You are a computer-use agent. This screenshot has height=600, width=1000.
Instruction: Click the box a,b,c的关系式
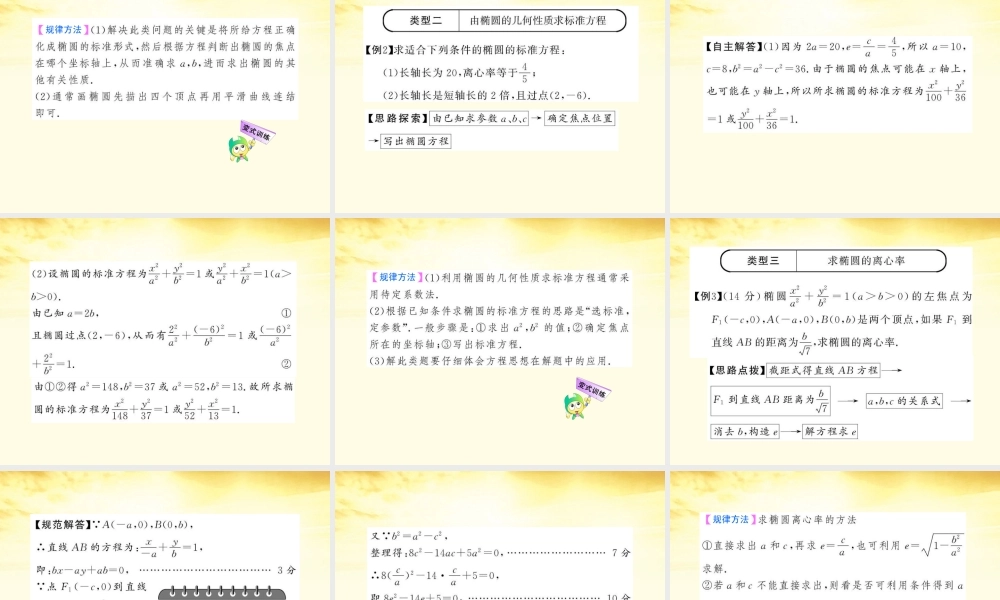(904, 401)
